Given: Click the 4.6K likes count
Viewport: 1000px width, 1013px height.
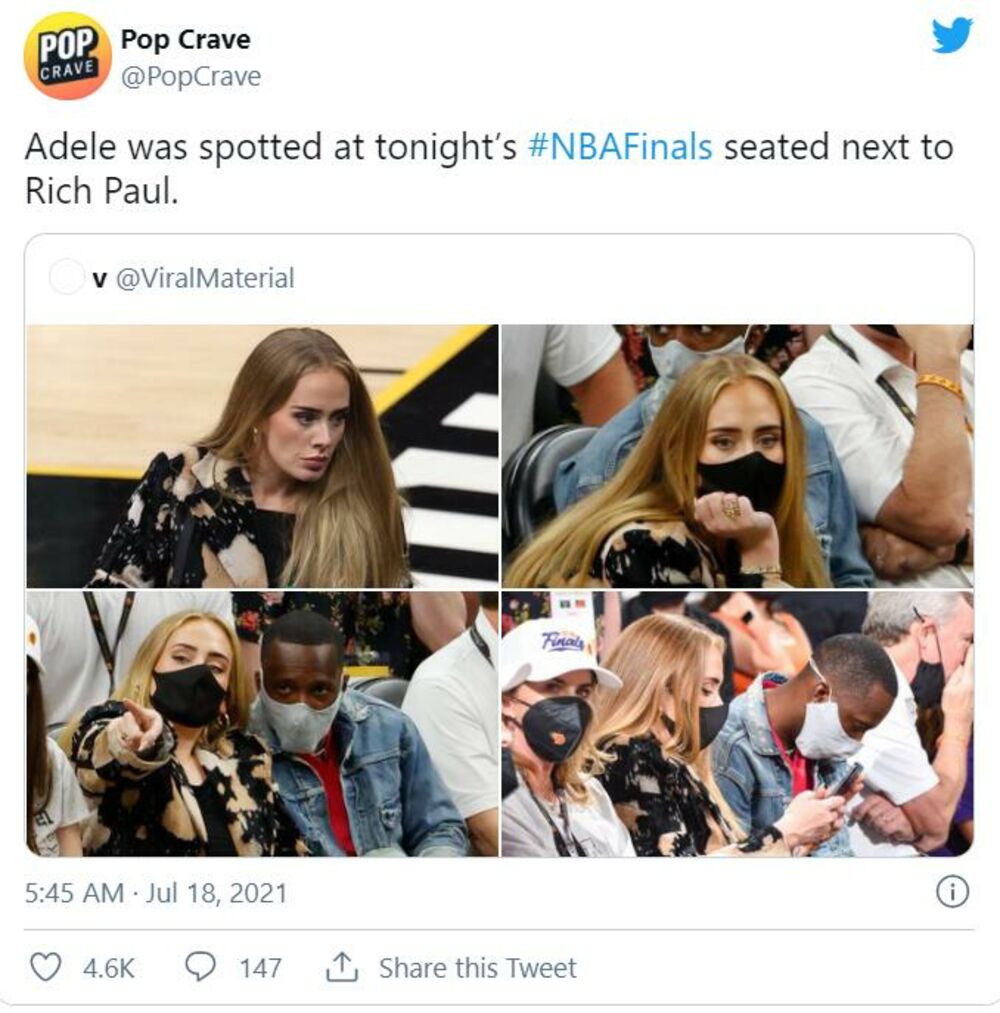Looking at the screenshot, I should pos(109,967).
